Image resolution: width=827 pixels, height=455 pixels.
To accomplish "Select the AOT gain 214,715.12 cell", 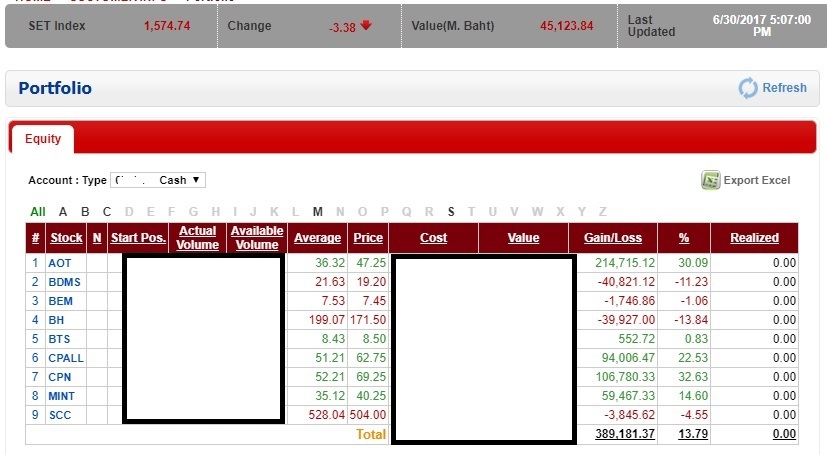I will (625, 263).
